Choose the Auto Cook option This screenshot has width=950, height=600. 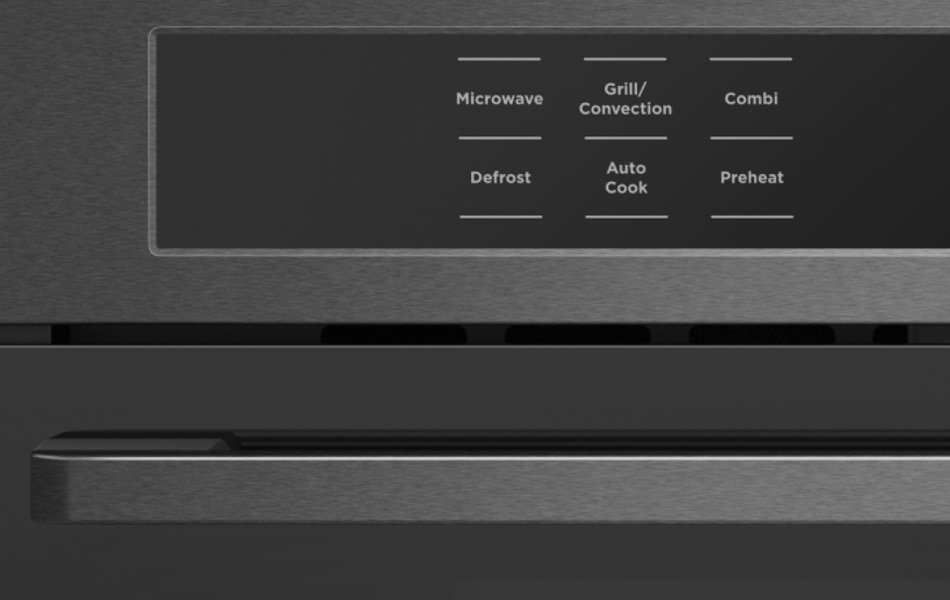click(x=626, y=178)
